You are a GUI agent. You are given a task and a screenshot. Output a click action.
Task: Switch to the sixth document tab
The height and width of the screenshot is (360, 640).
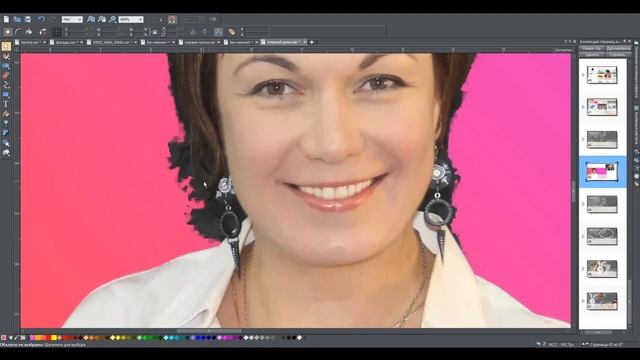point(240,42)
